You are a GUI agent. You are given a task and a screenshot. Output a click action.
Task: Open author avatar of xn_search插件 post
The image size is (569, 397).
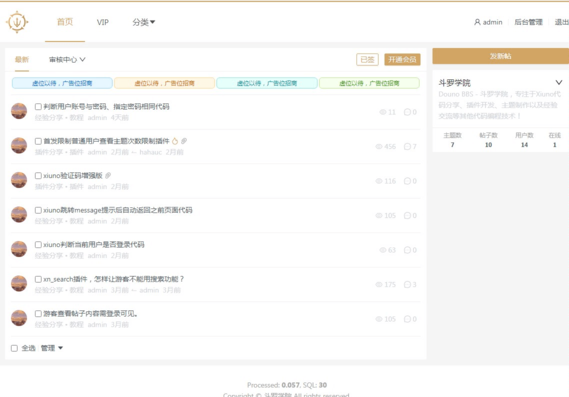[x=19, y=283]
